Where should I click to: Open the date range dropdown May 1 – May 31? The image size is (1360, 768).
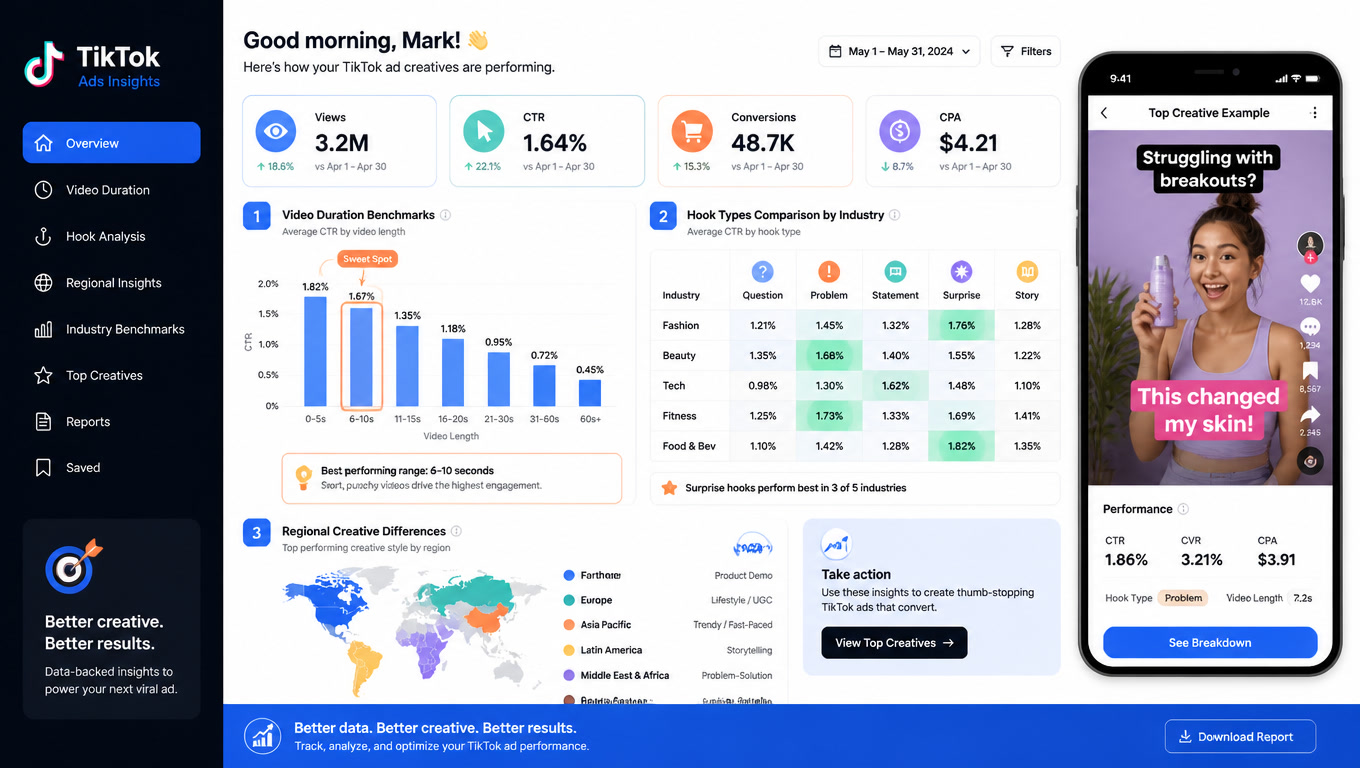pyautogui.click(x=899, y=51)
